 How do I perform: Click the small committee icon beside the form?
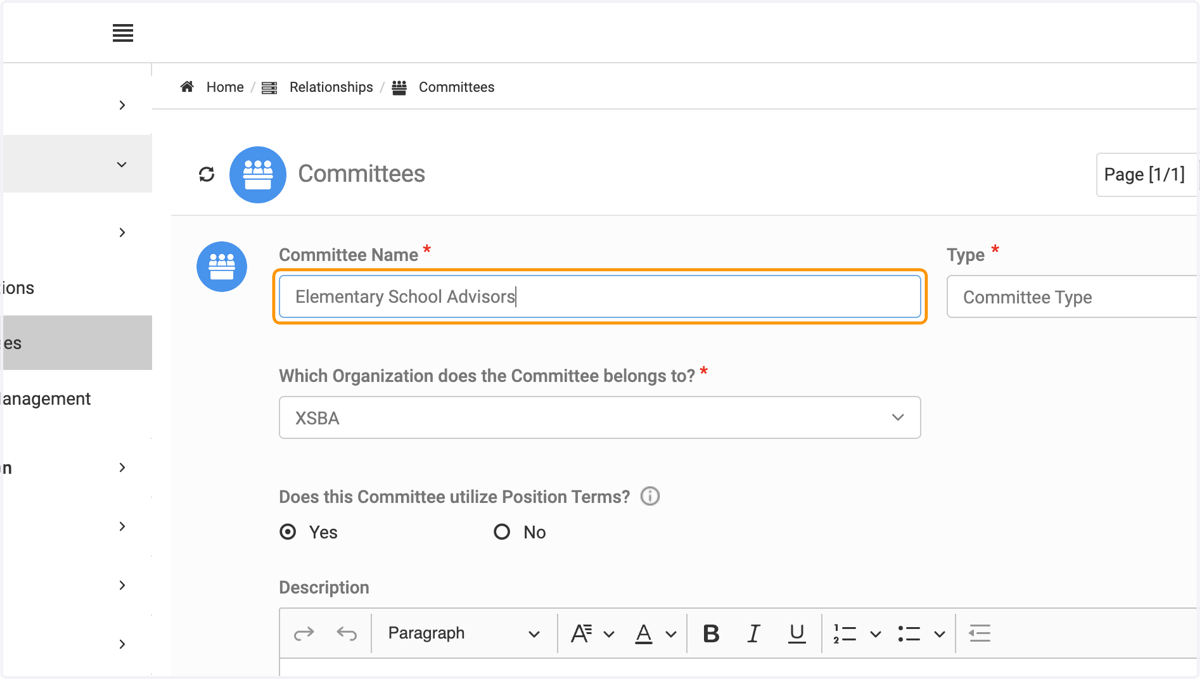point(222,267)
